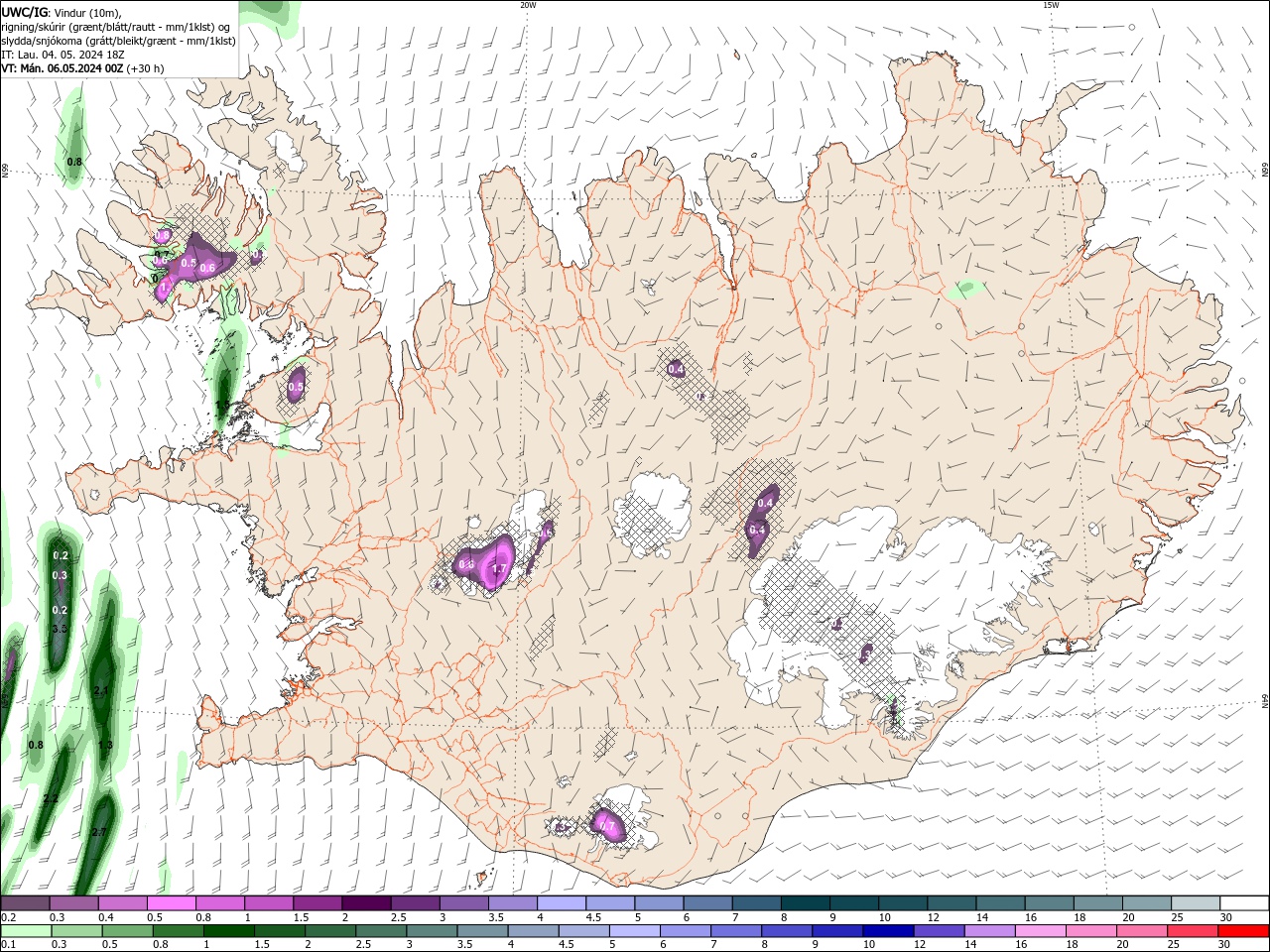Image resolution: width=1270 pixels, height=952 pixels.
Task: Click the dark teal '8' snow legend swatch
Action: pyautogui.click(x=806, y=903)
